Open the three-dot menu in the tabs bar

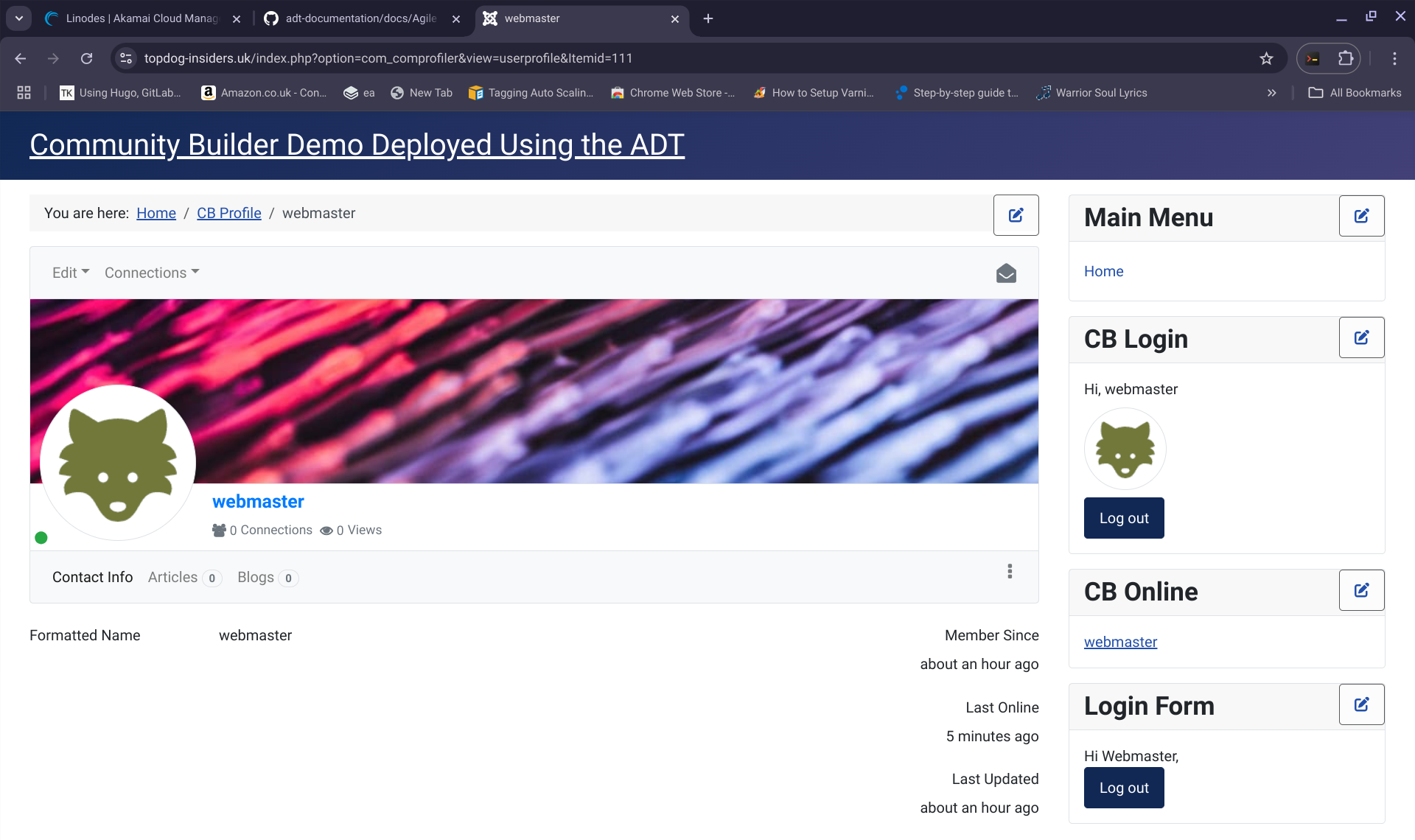coord(1010,571)
